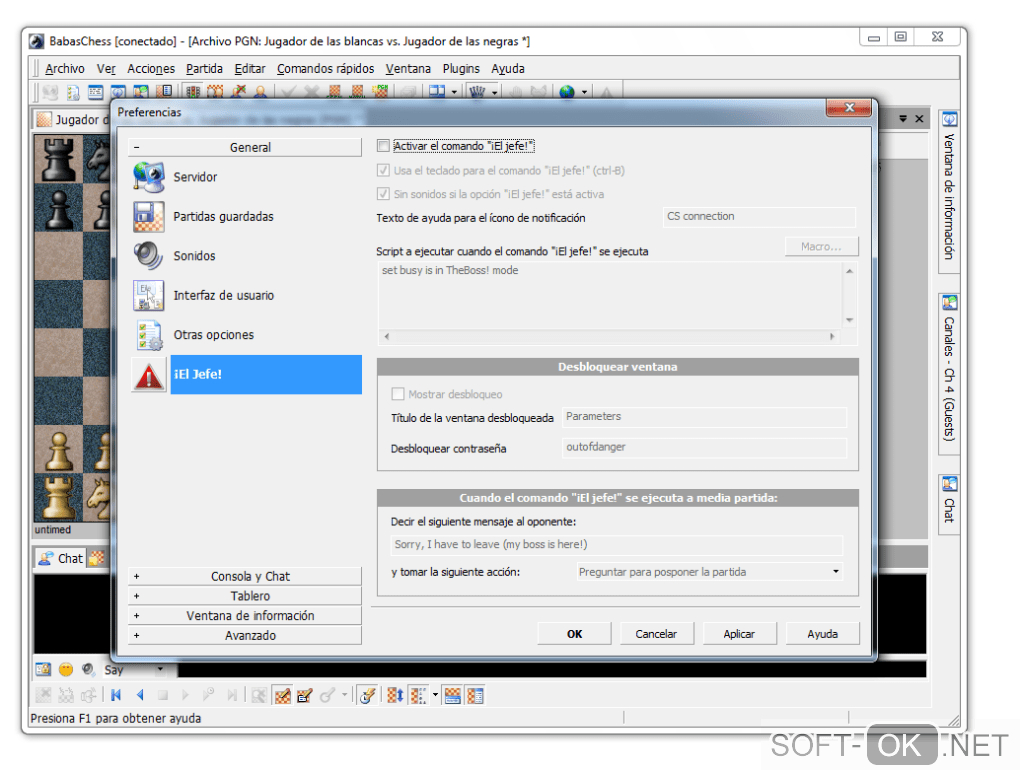Expand the Ventana de información section

click(245, 615)
